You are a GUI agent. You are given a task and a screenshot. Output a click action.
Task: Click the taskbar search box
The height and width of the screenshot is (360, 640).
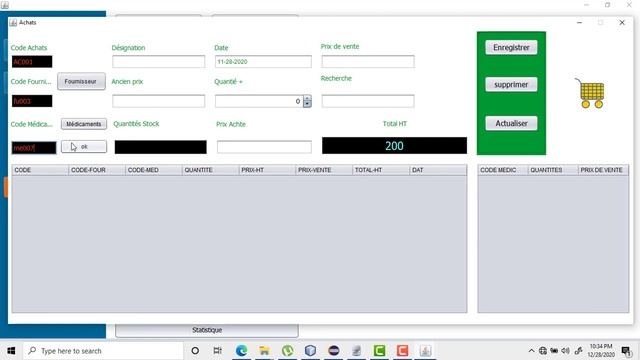point(103,351)
